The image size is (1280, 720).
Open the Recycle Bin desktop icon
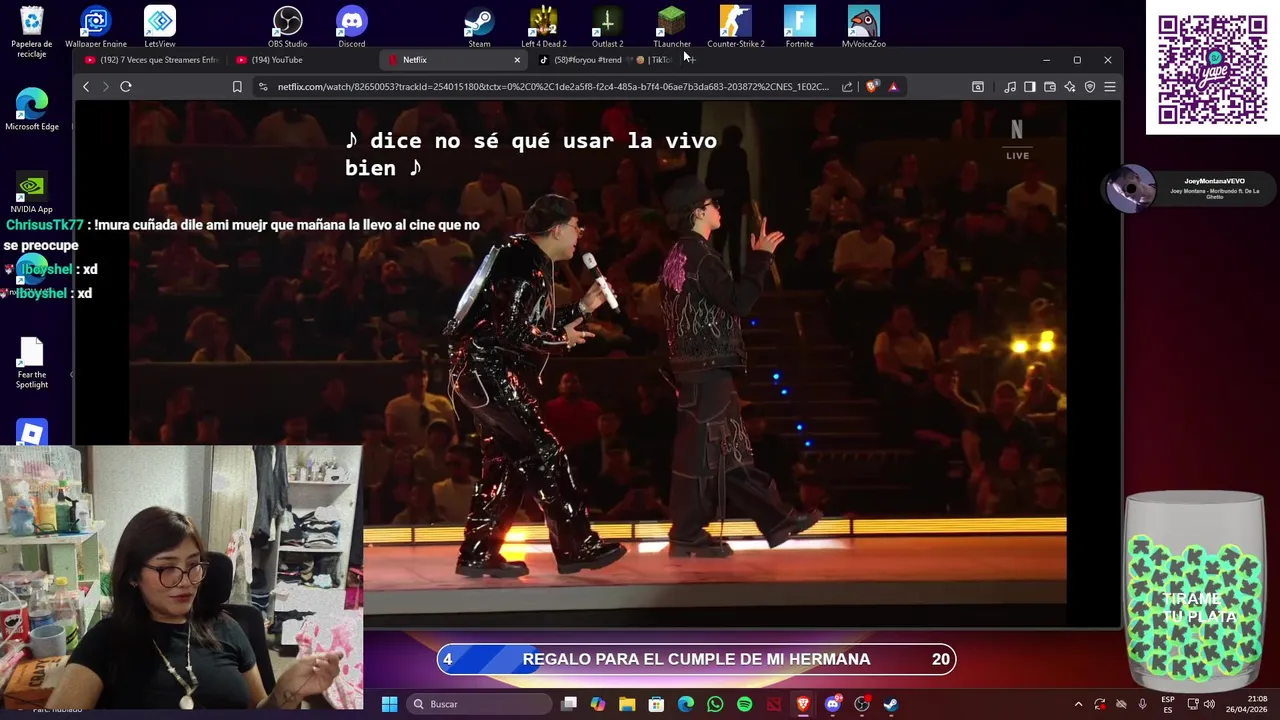click(x=32, y=31)
